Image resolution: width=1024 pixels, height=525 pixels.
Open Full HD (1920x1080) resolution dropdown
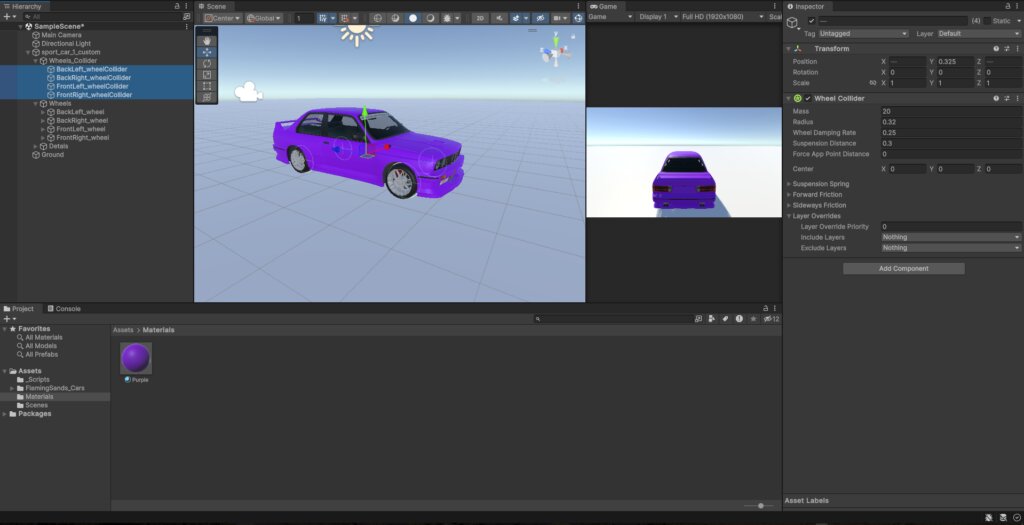coord(722,16)
